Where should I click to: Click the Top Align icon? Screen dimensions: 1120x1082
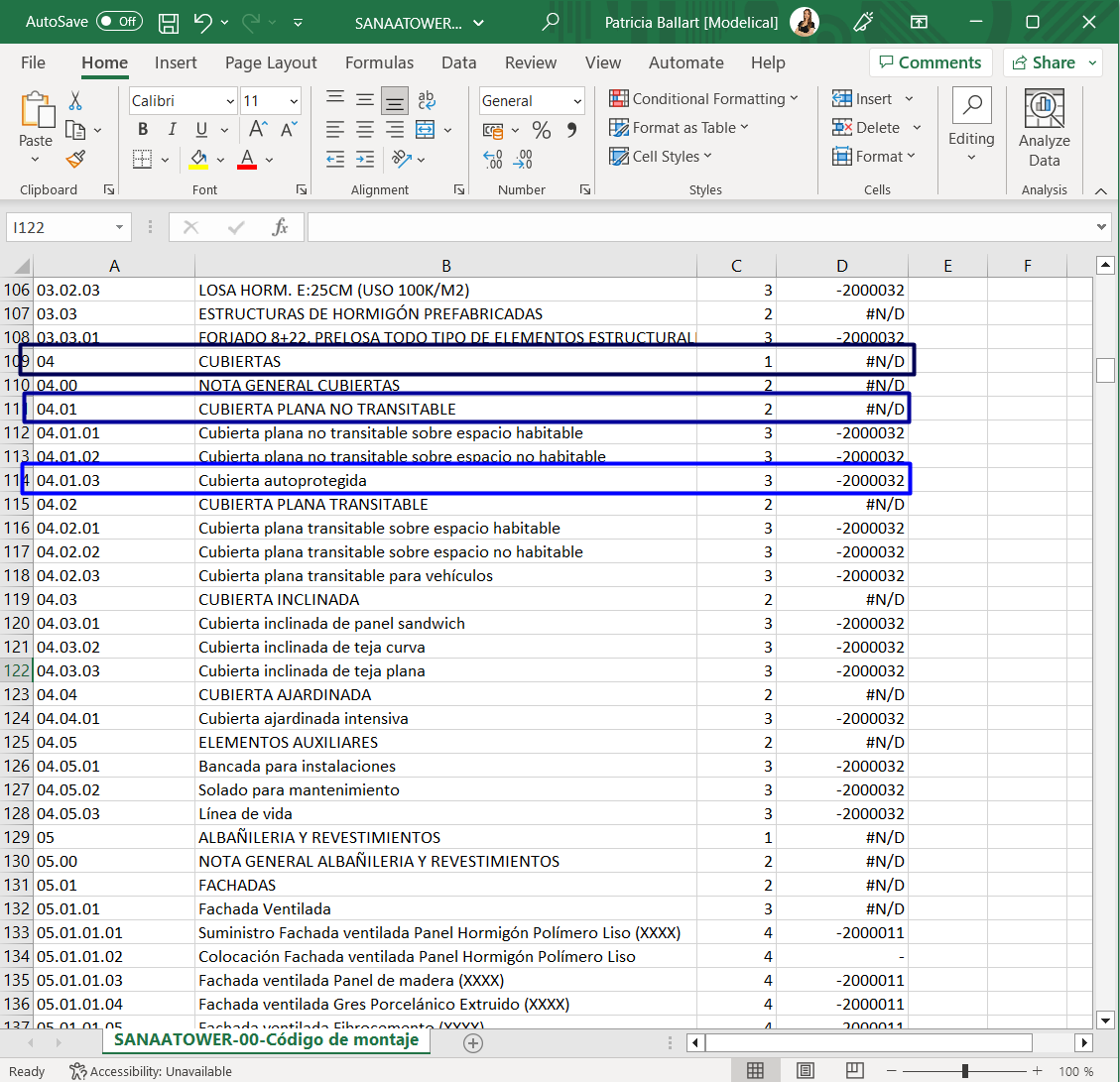click(335, 100)
